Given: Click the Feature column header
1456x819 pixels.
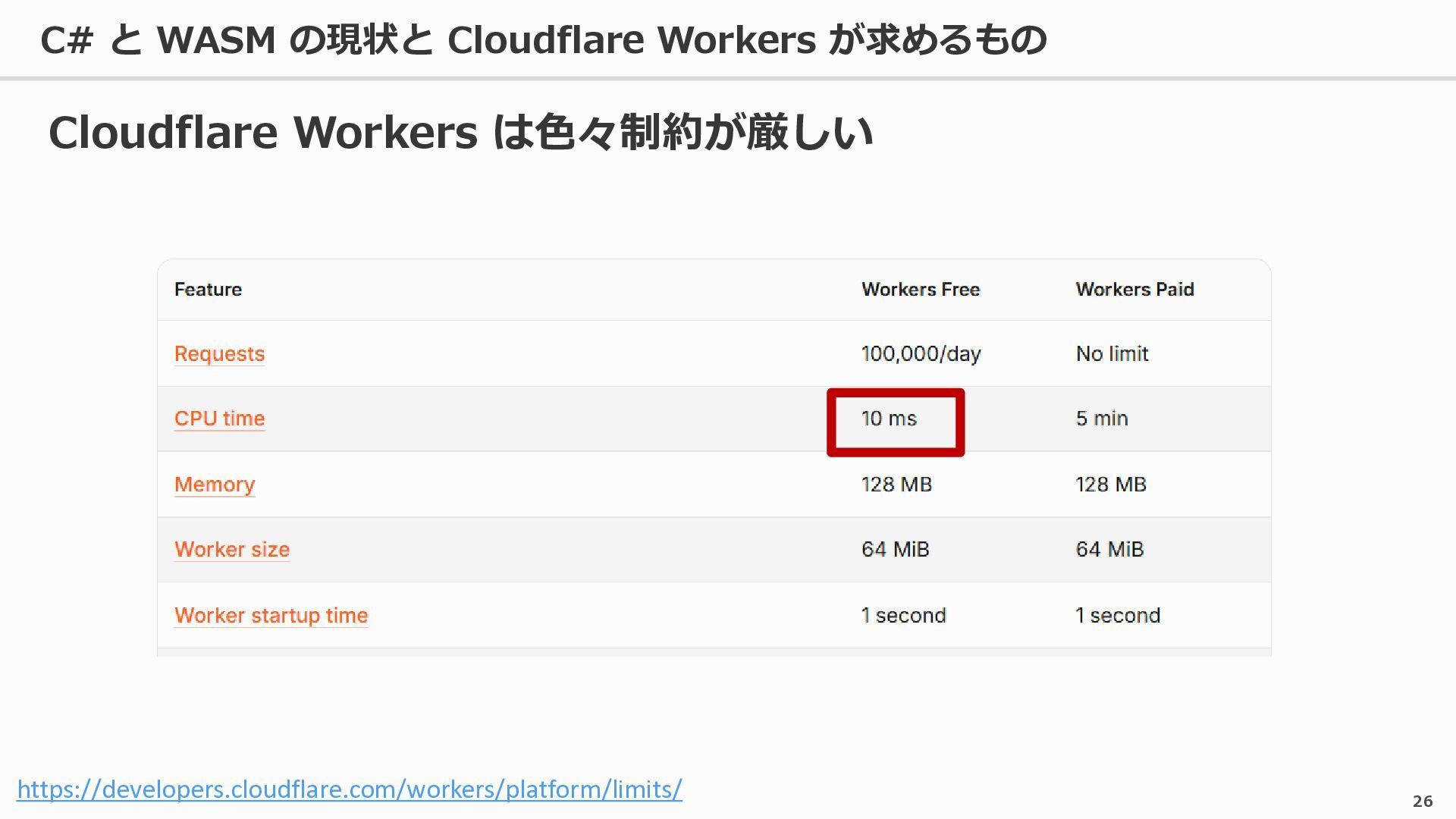Looking at the screenshot, I should (x=208, y=290).
